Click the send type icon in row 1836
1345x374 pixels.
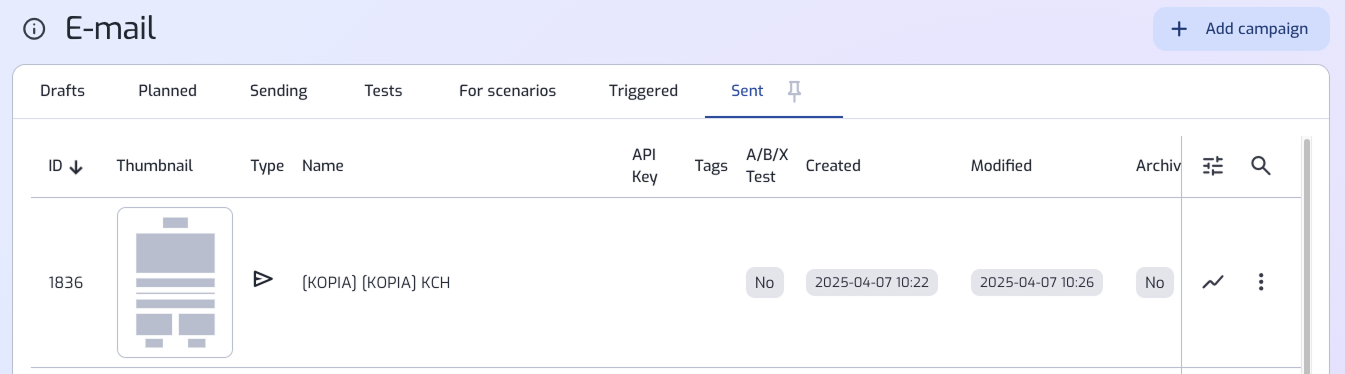click(x=263, y=279)
